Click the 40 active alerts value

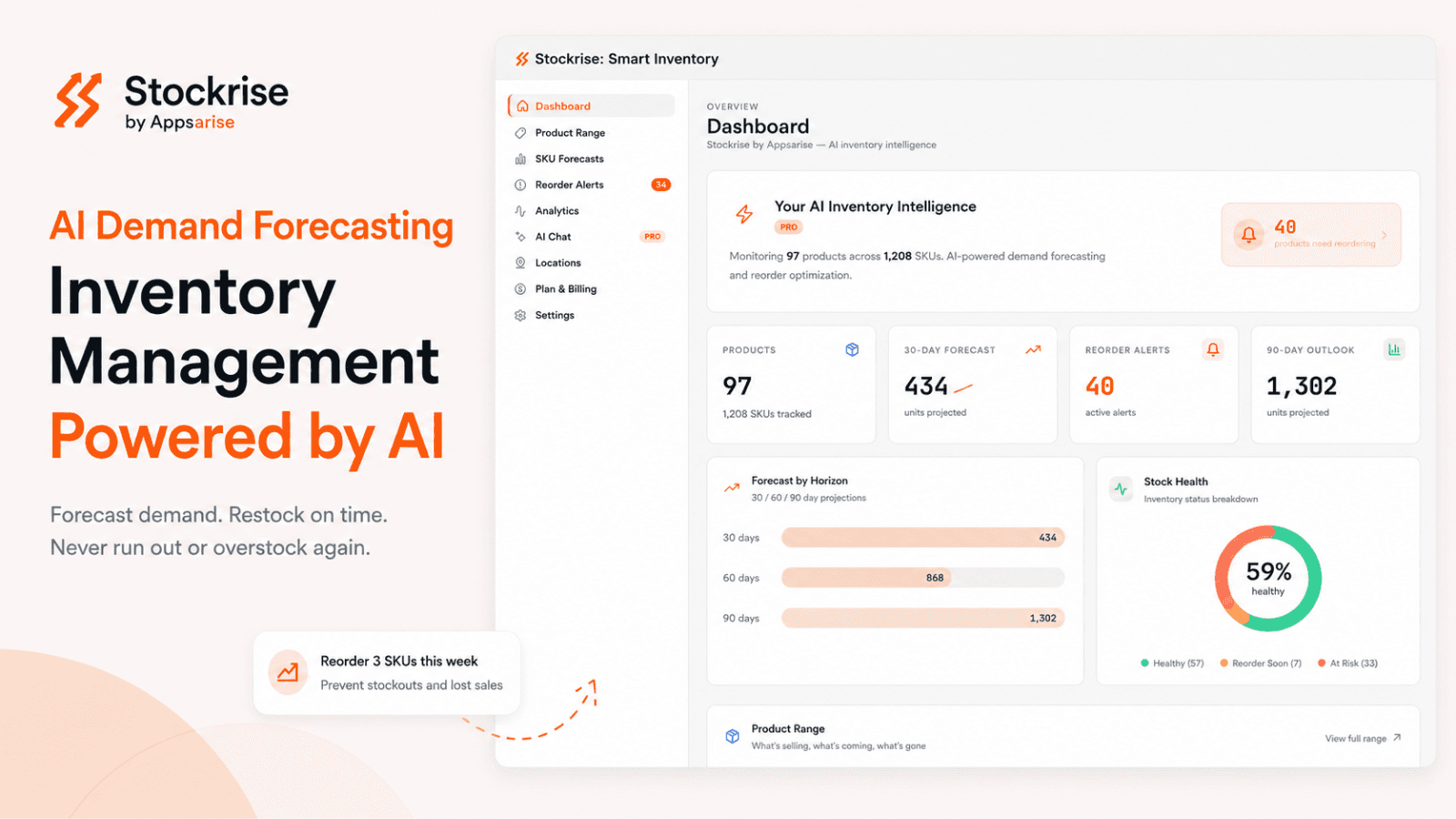[x=1099, y=386]
